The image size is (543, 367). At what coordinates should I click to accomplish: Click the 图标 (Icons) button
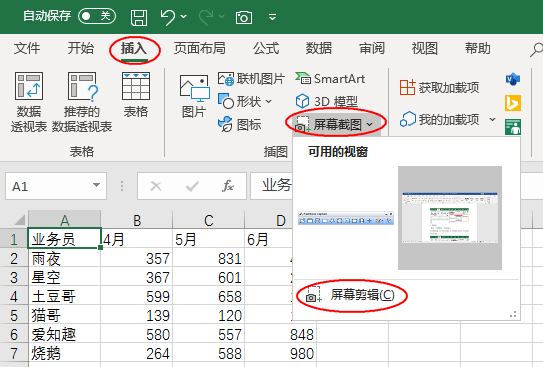(x=239, y=124)
